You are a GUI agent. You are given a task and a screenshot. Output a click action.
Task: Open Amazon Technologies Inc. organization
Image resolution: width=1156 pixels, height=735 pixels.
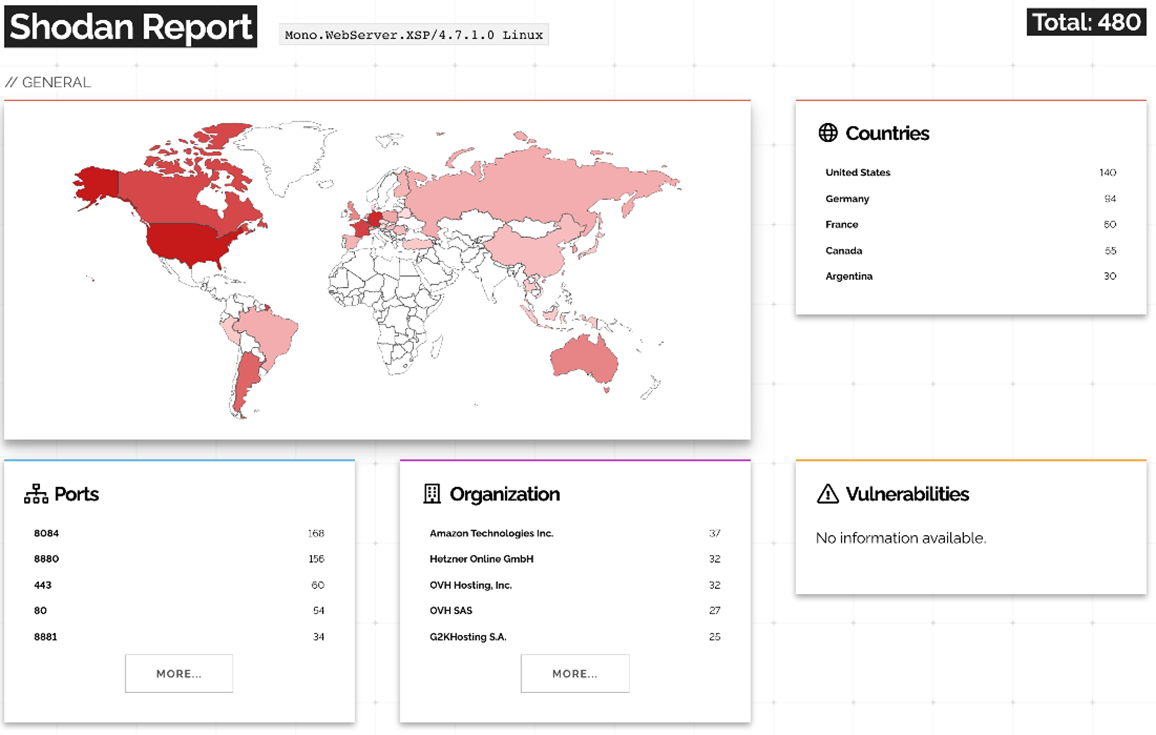[491, 534]
